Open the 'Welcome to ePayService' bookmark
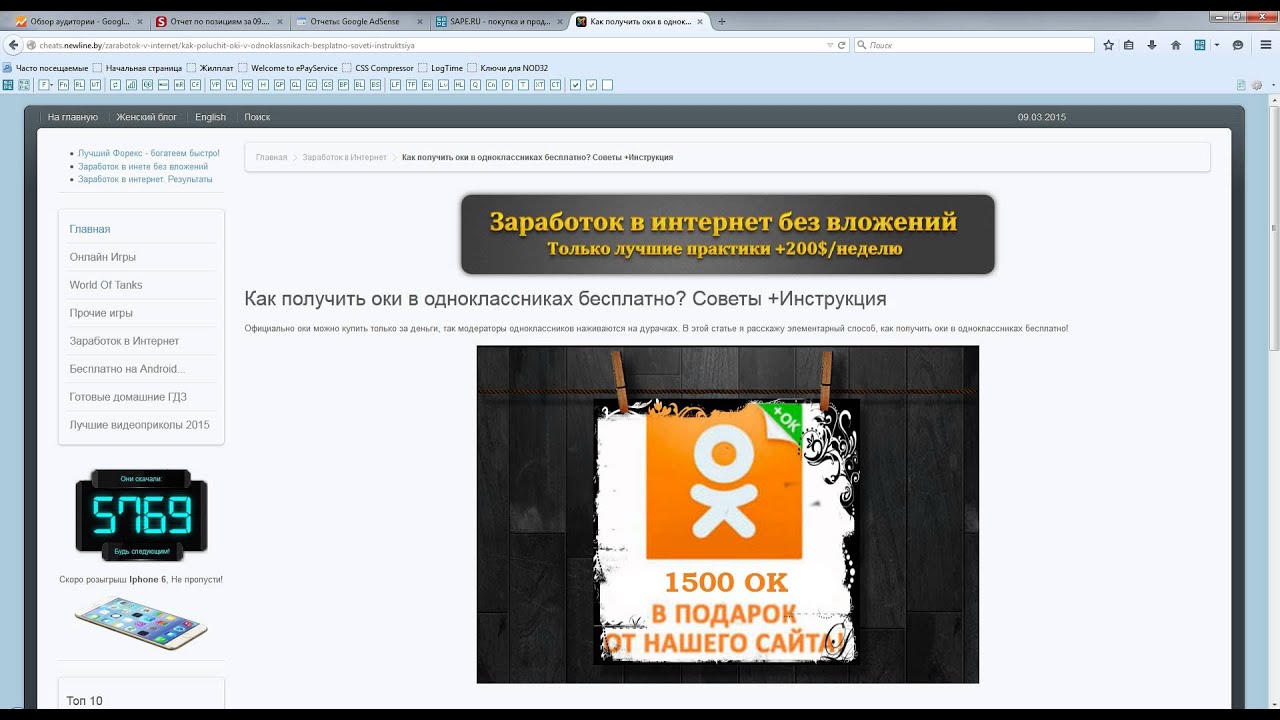This screenshot has height=720, width=1280. tap(287, 68)
